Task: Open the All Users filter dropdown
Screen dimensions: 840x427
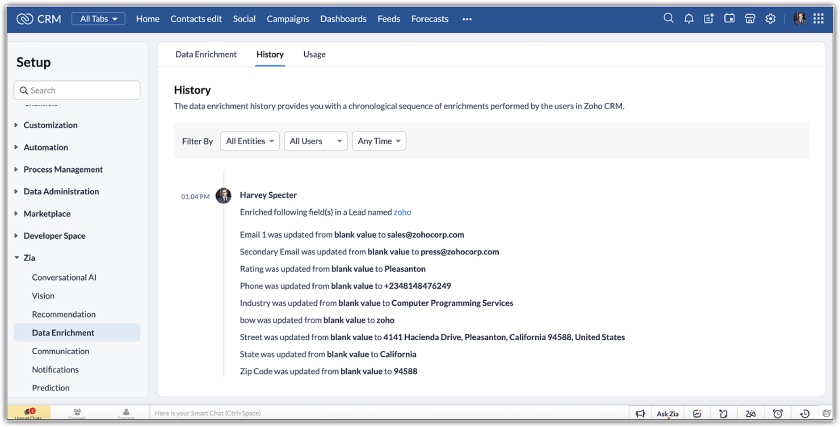Action: click(x=315, y=142)
